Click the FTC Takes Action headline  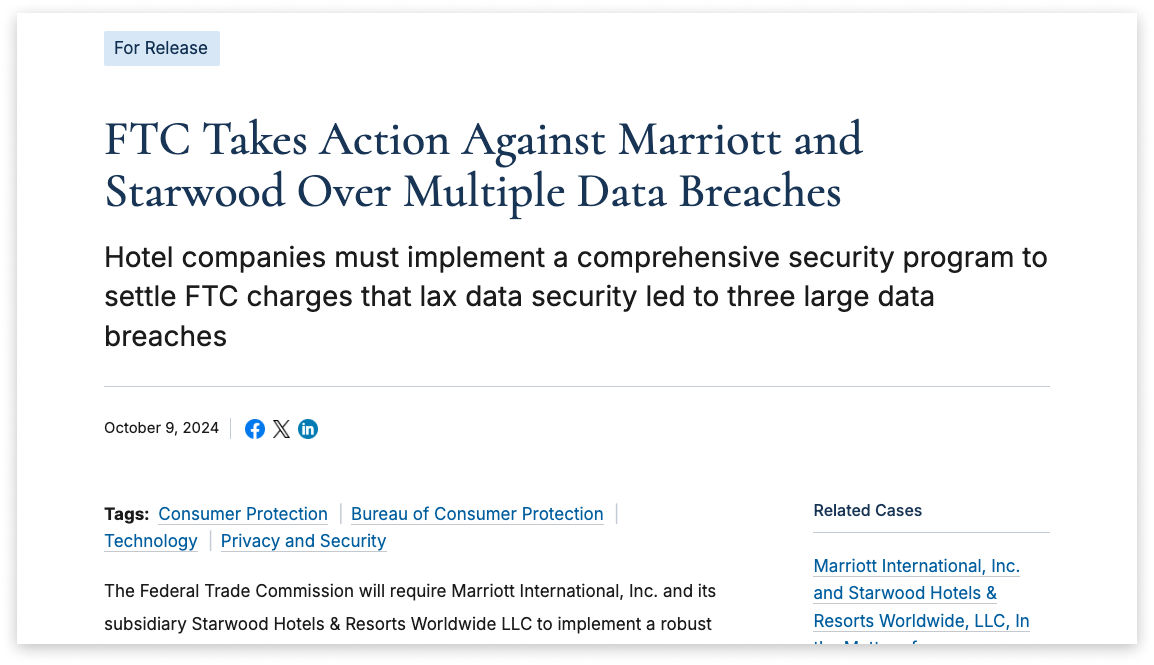[x=484, y=140]
